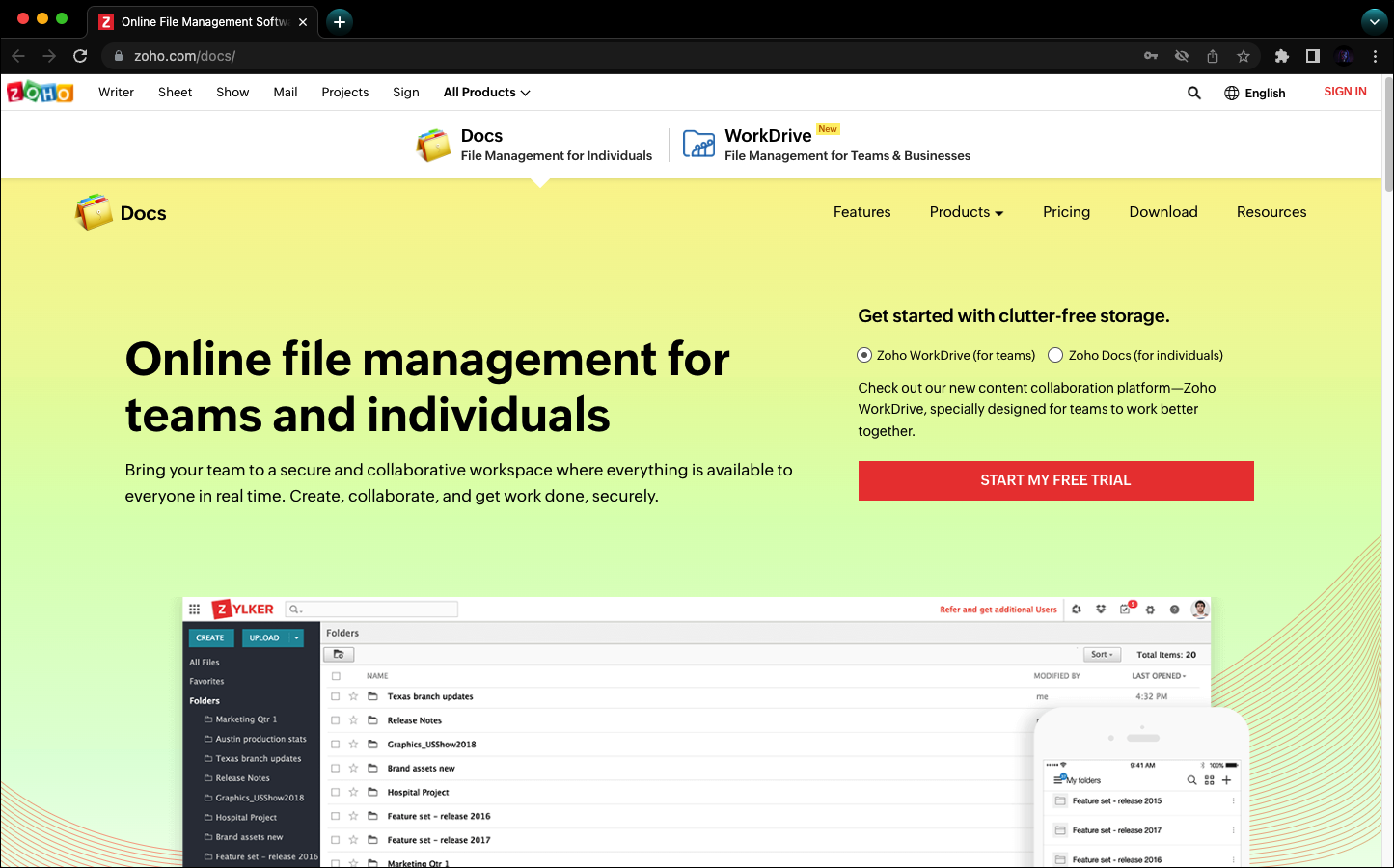Click the browser Extensions puzzle icon
The image size is (1394, 868).
1281,56
